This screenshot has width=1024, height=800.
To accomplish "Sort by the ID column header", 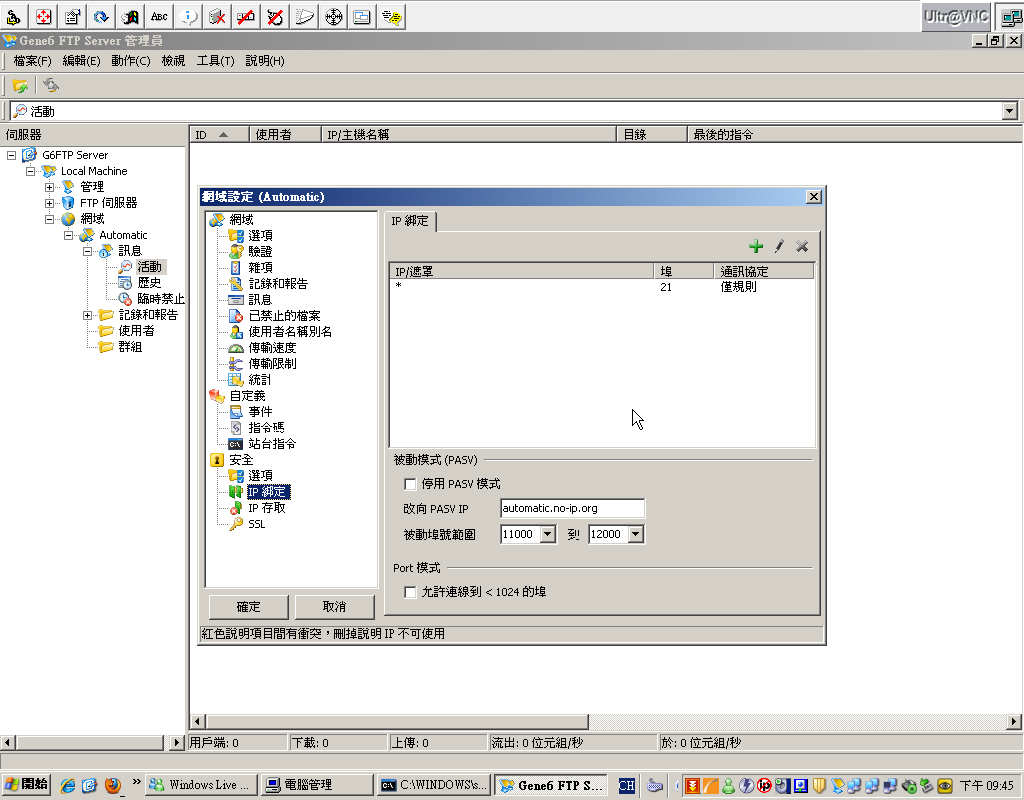I will click(219, 135).
